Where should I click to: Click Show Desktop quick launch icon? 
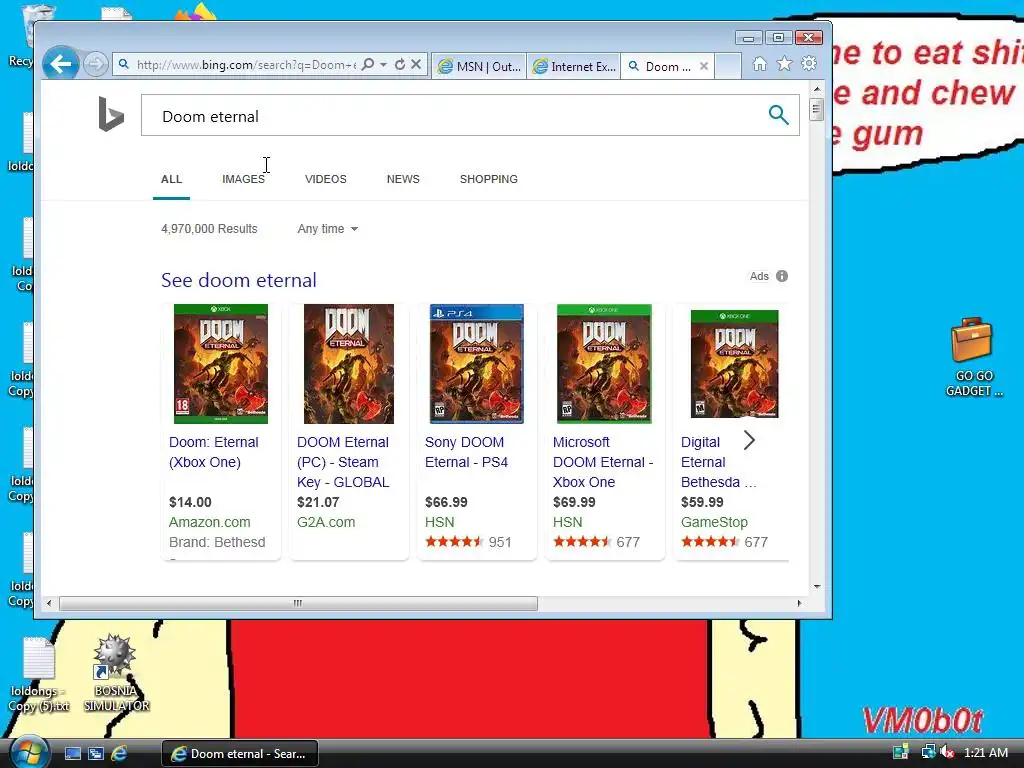click(72, 754)
